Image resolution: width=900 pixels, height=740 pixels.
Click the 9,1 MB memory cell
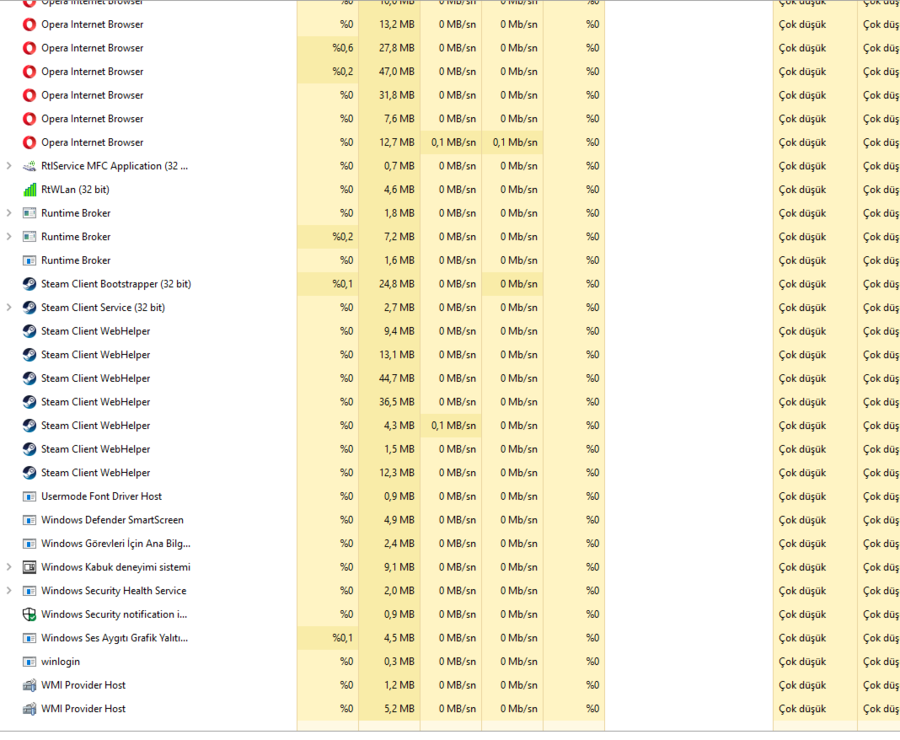[x=389, y=567]
